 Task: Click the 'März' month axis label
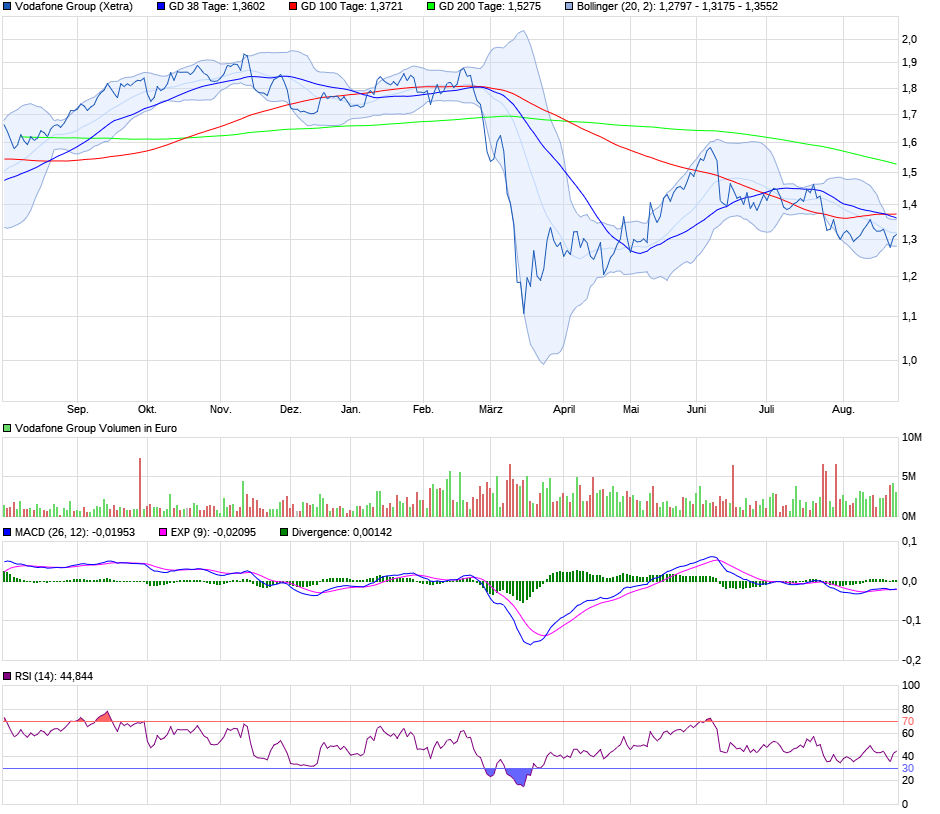(x=490, y=409)
